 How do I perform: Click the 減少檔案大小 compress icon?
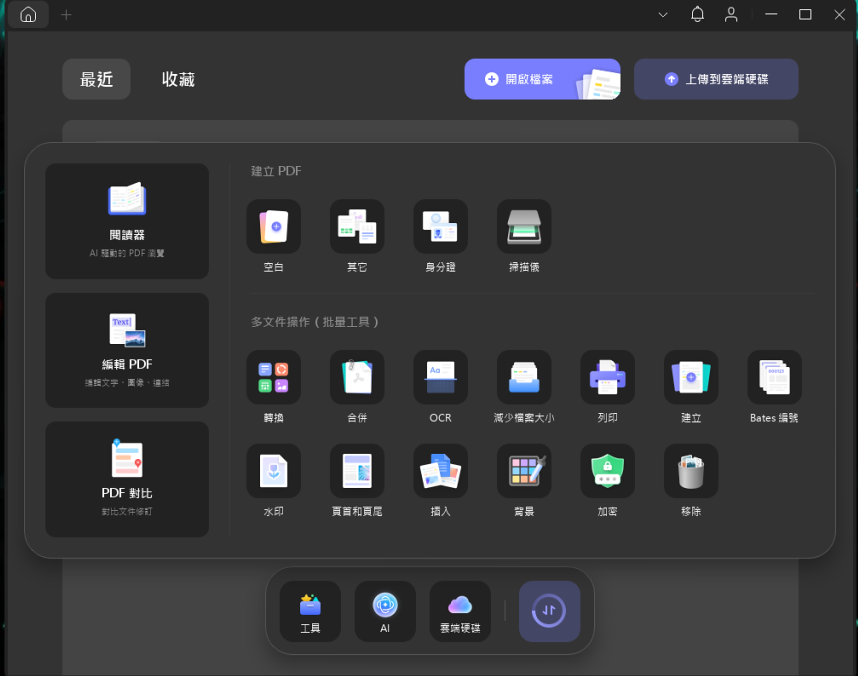click(x=524, y=377)
